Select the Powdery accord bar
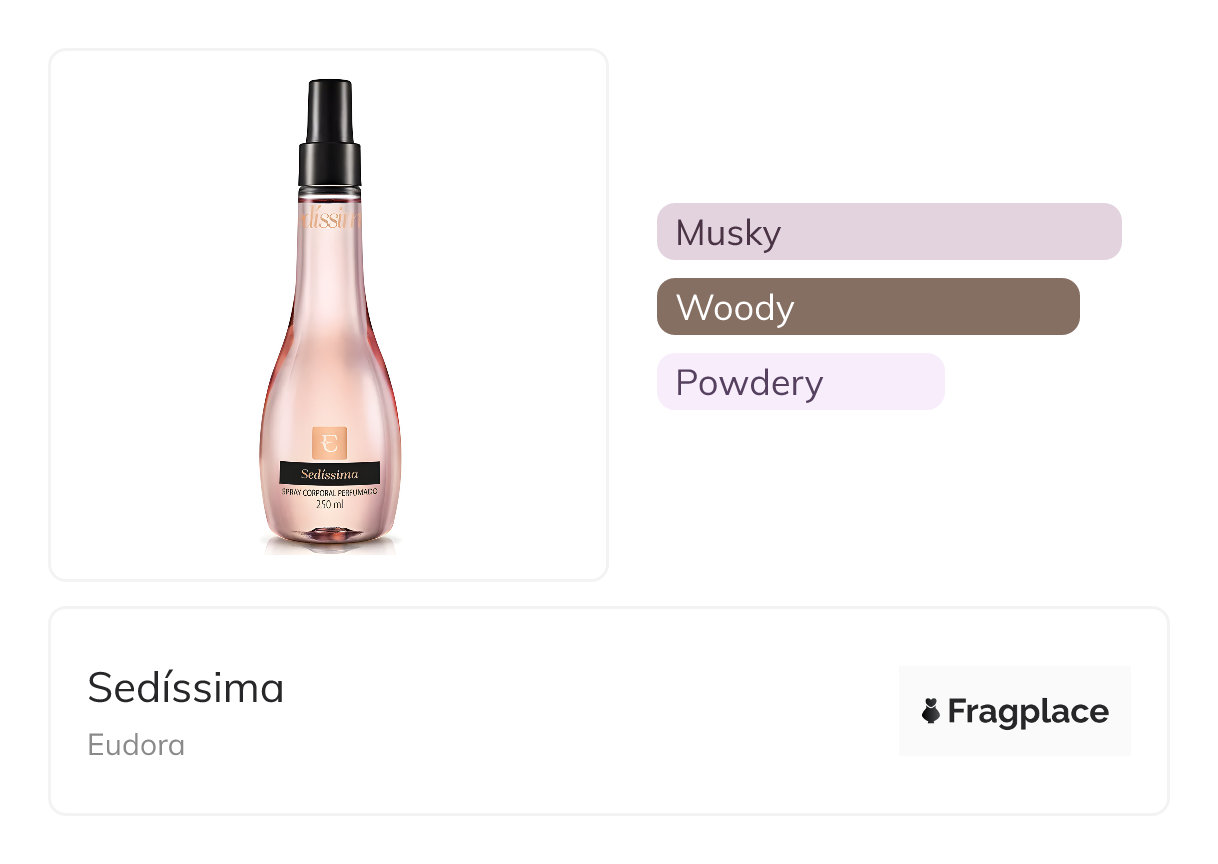 click(800, 382)
